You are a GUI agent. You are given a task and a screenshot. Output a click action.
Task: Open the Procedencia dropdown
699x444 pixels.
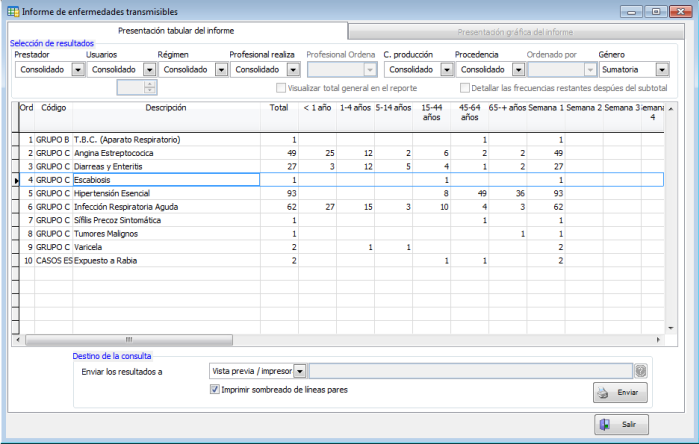point(518,70)
